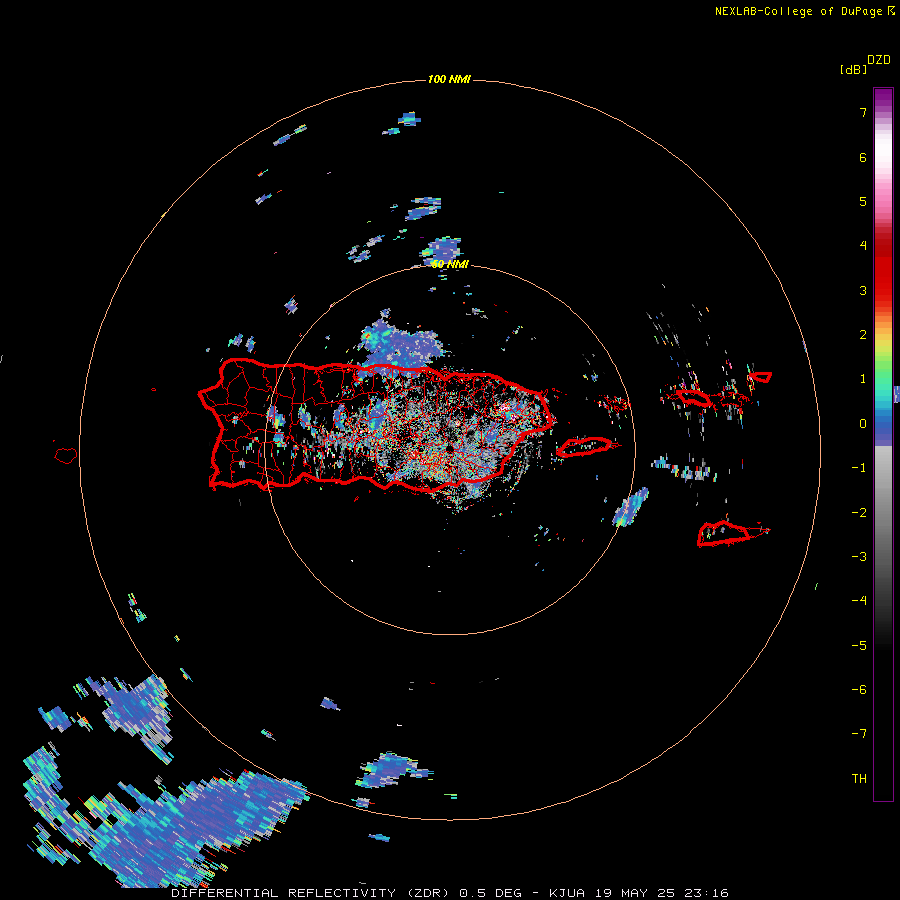The width and height of the screenshot is (900, 900).
Task: Click the 4 tick label on color scale
Action: point(863,246)
